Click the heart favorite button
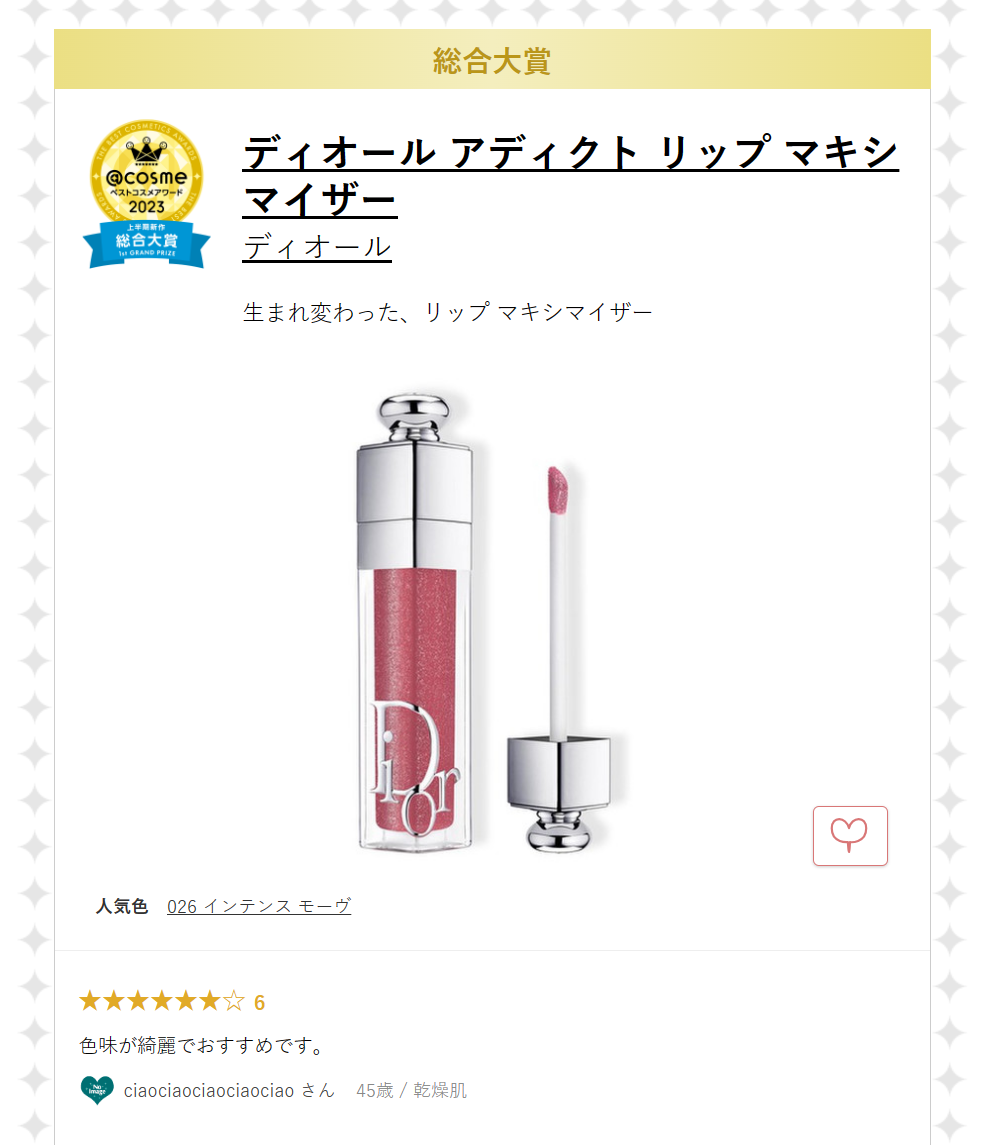The width and height of the screenshot is (981, 1145). [x=850, y=836]
